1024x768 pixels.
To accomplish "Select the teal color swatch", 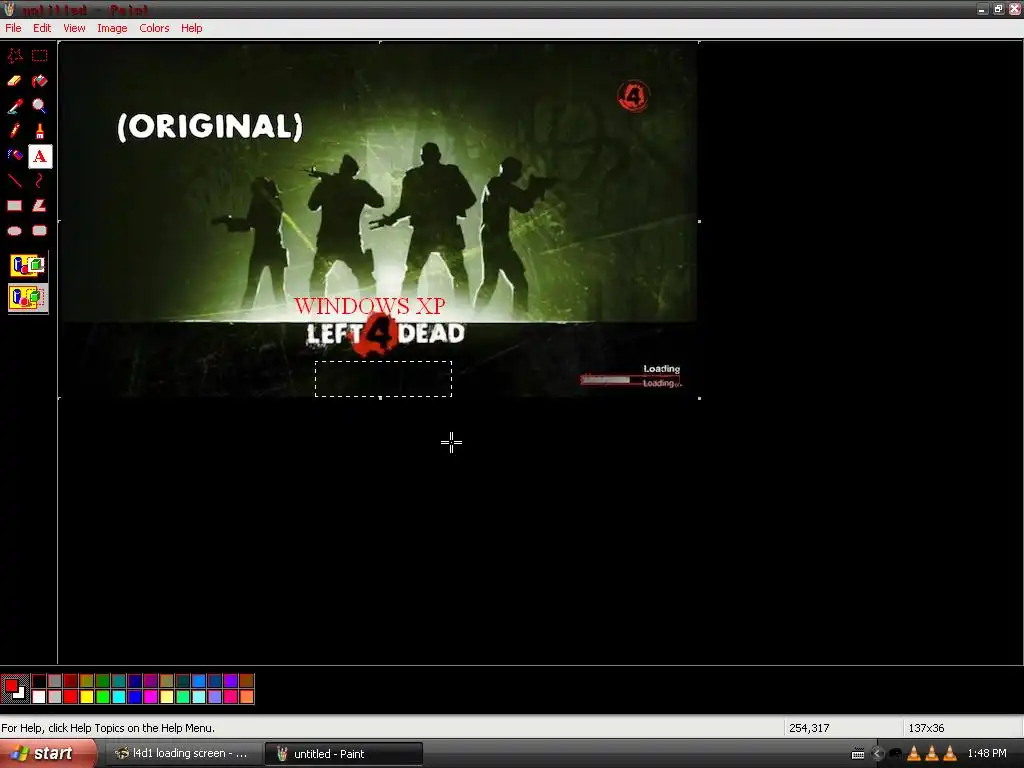I will pyautogui.click(x=119, y=681).
